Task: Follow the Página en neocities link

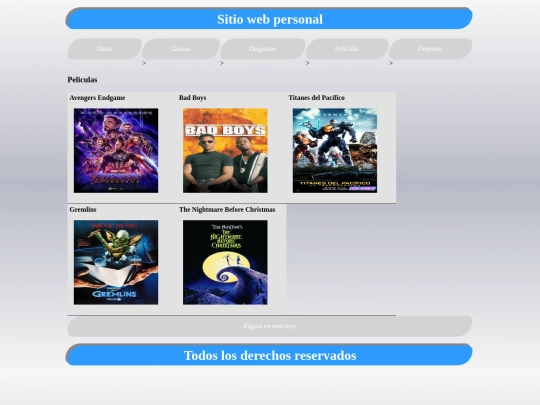Action: click(x=270, y=326)
